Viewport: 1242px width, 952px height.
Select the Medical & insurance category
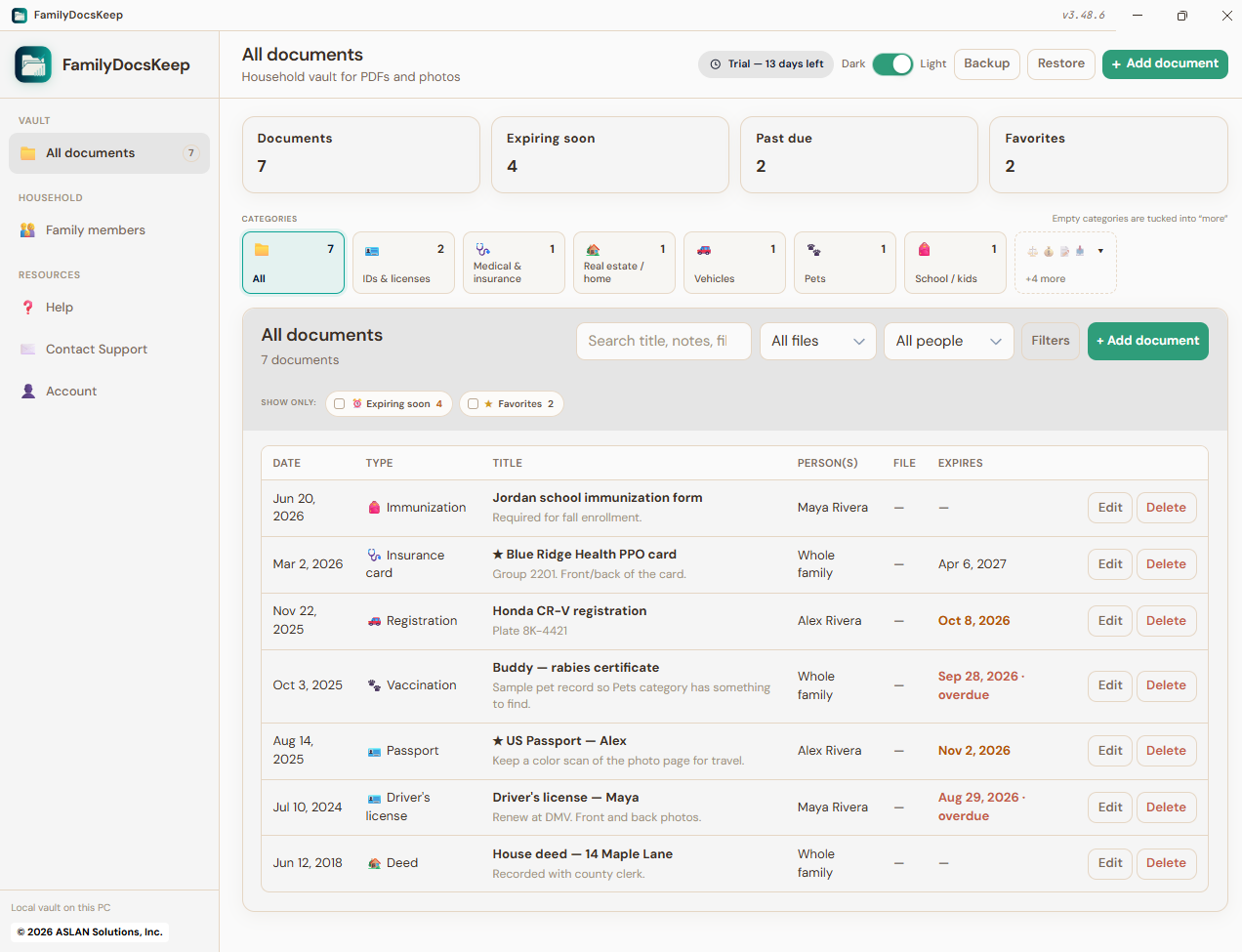pyautogui.click(x=514, y=263)
